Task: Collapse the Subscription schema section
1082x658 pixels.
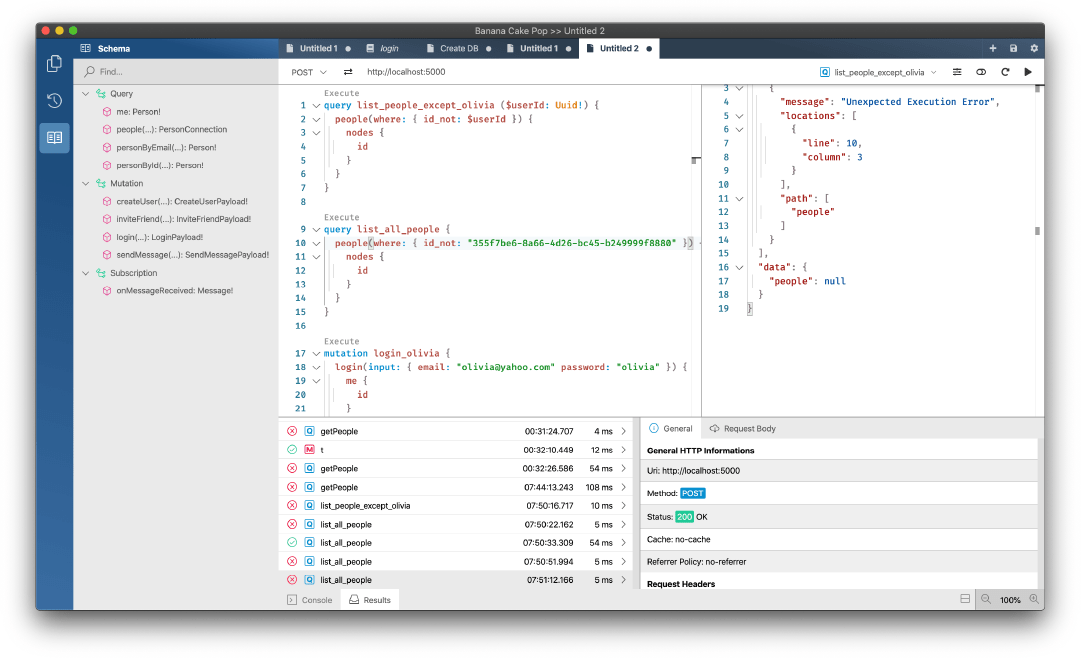Action: [x=86, y=273]
